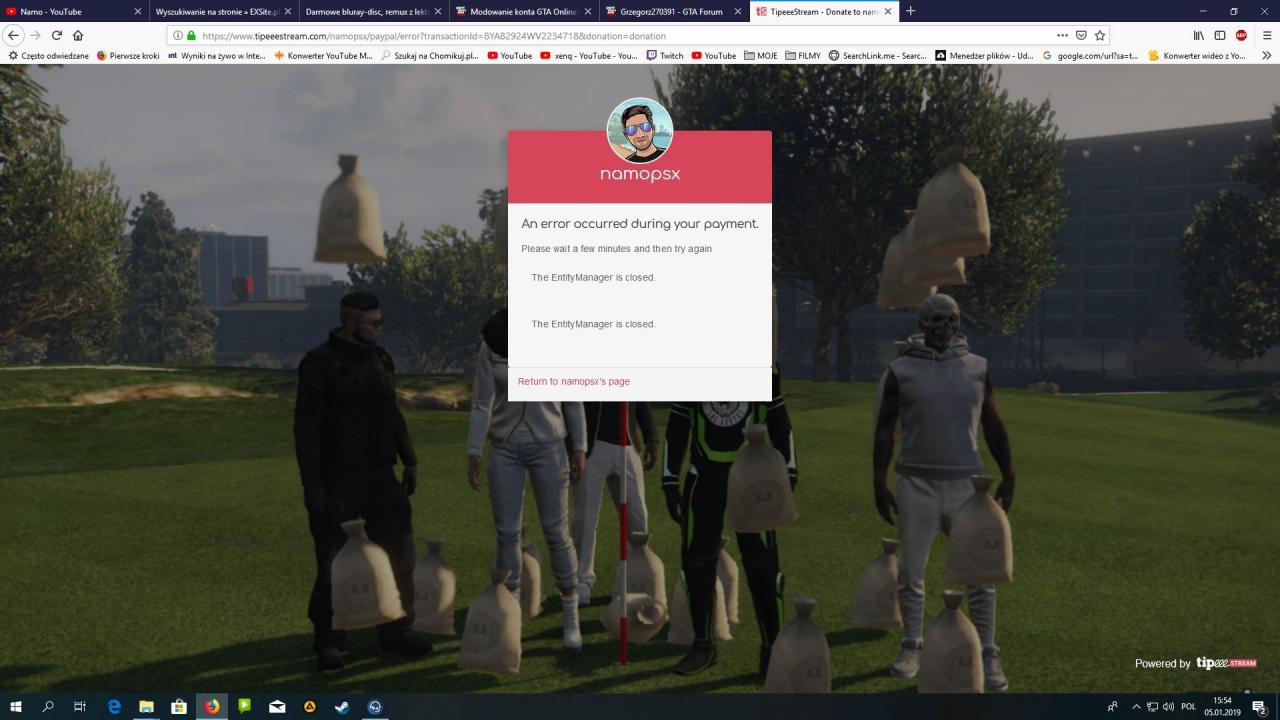Open Windows taskbar search
1280x720 pixels.
[x=48, y=706]
